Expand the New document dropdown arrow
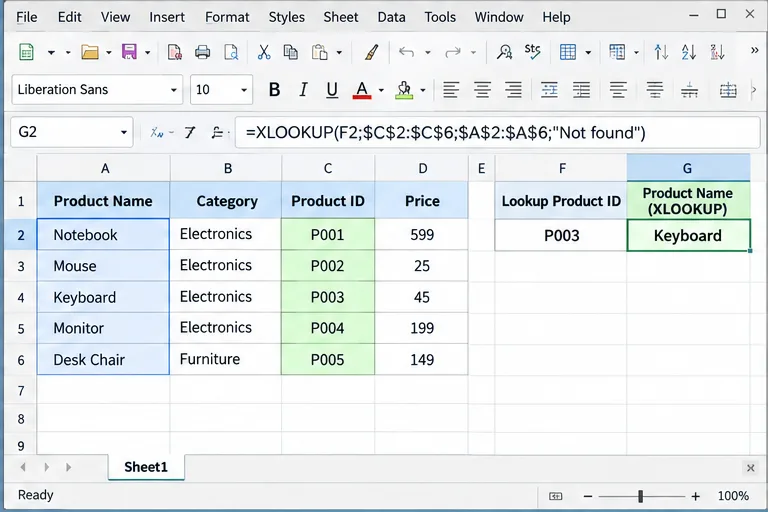The height and width of the screenshot is (512, 768). pos(51,52)
